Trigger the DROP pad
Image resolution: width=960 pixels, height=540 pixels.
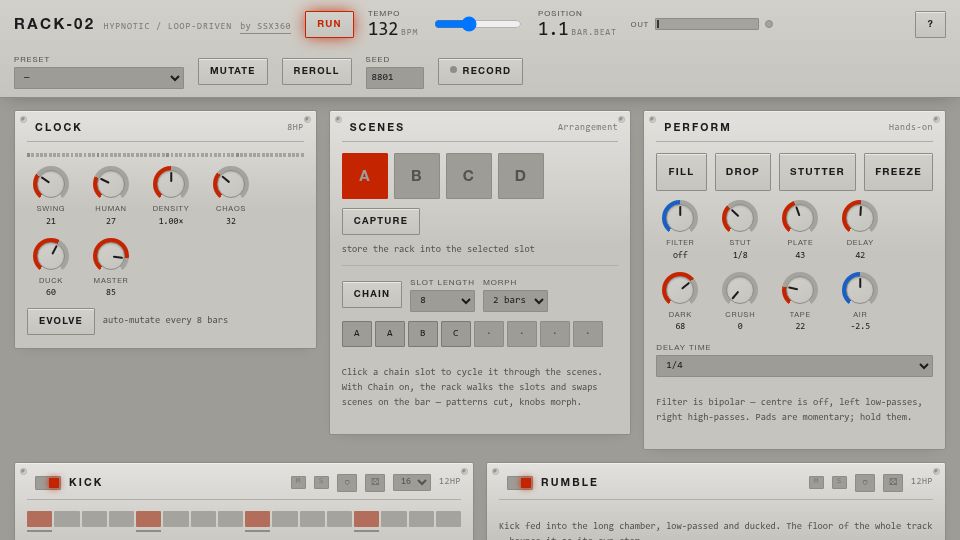(743, 172)
